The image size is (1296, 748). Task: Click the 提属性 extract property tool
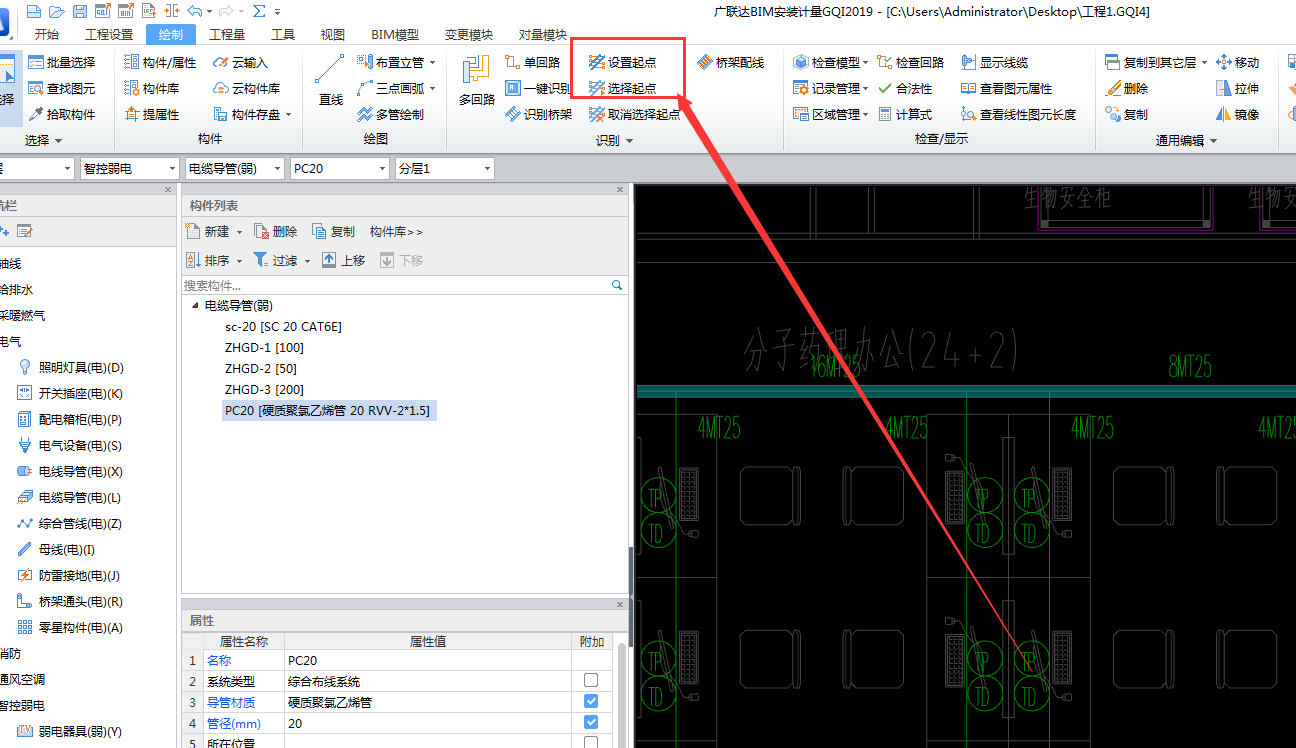[152, 114]
